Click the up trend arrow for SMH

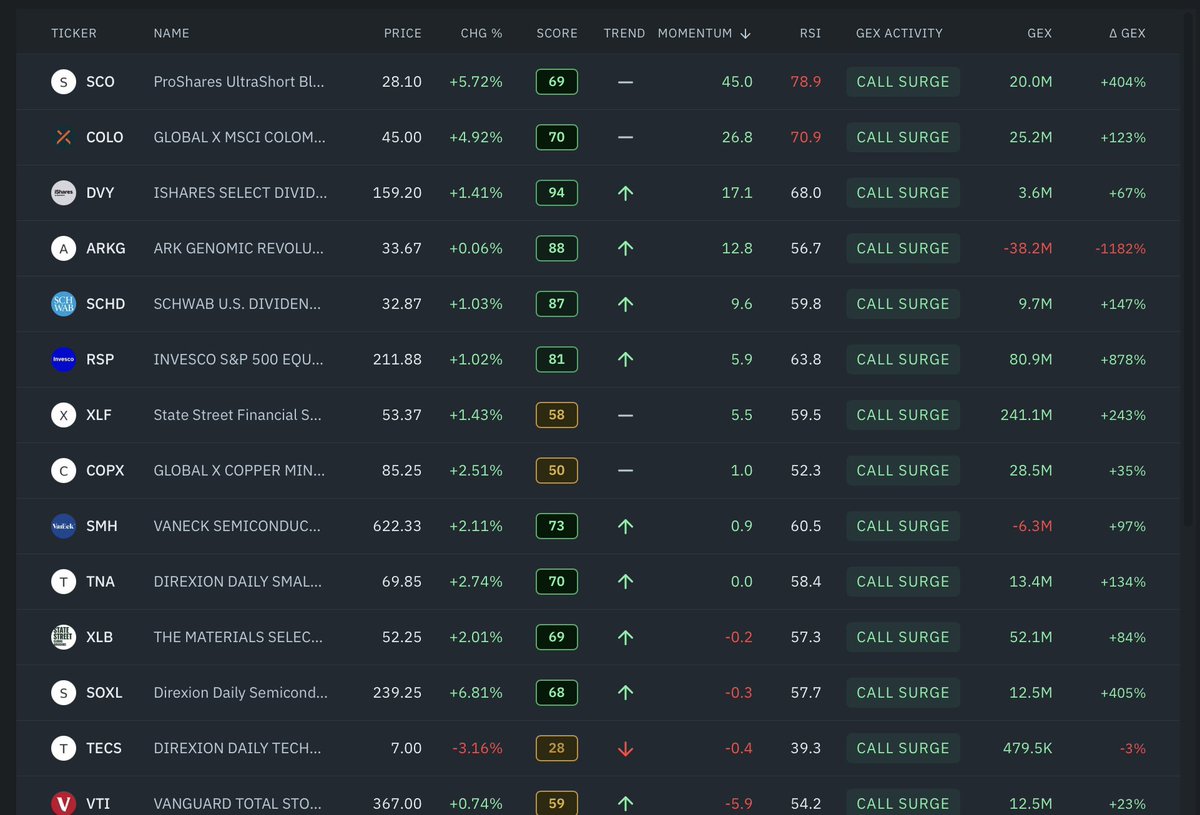[x=625, y=526]
